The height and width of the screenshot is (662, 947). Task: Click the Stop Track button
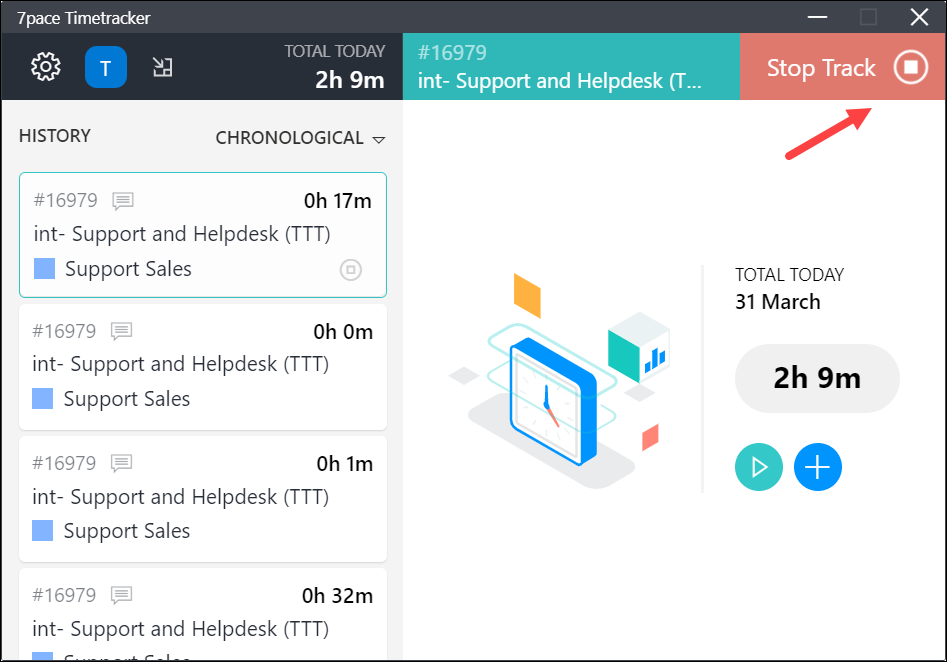pyautogui.click(x=843, y=67)
